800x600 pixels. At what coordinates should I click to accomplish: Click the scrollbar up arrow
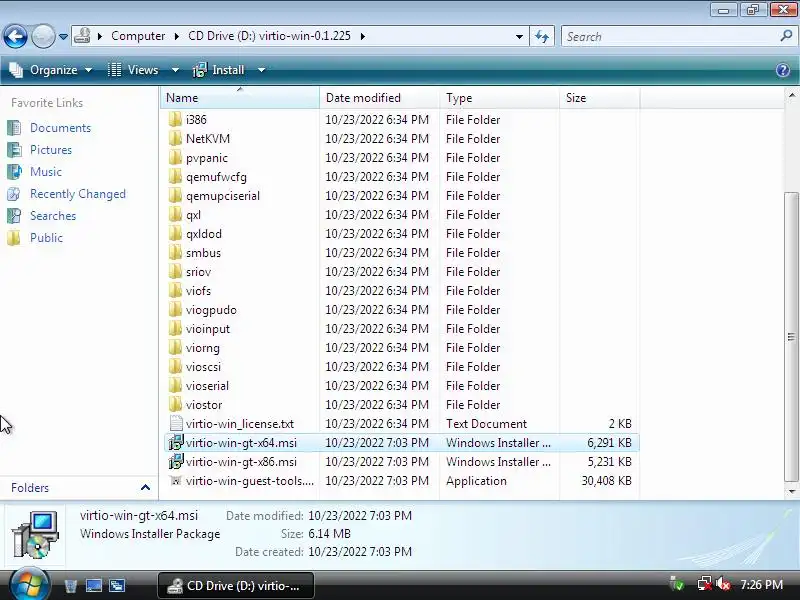pos(791,95)
